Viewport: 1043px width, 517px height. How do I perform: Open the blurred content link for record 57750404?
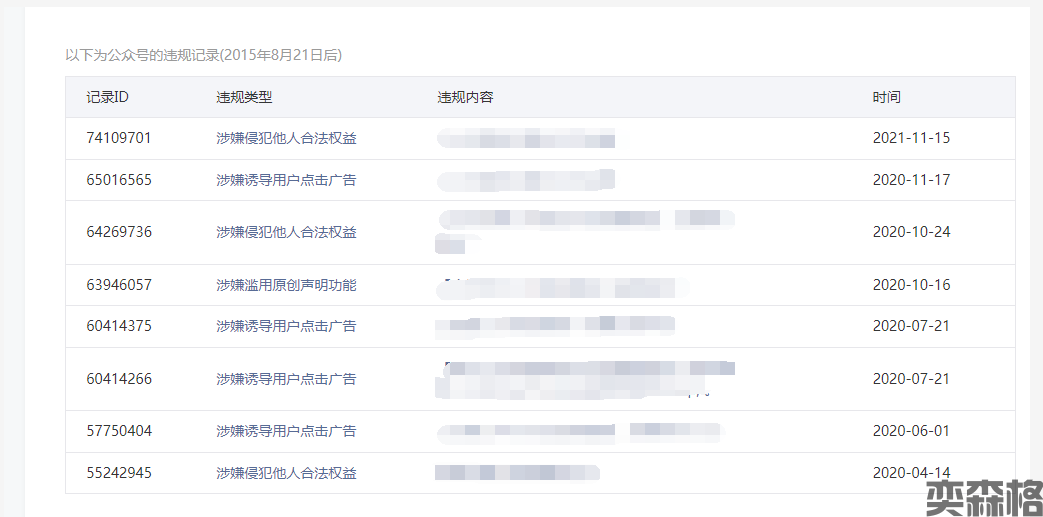point(580,431)
